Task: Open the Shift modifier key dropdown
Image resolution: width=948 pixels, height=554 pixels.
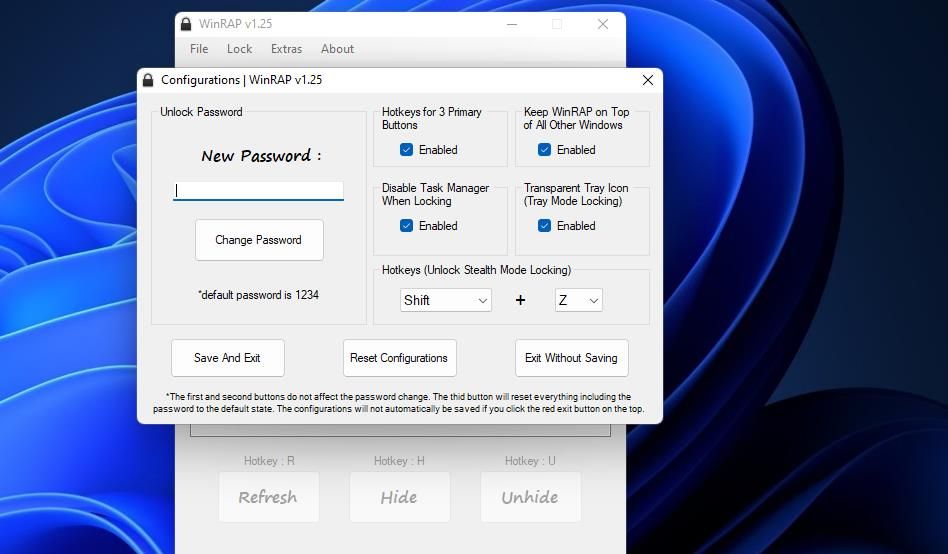Action: [445, 300]
